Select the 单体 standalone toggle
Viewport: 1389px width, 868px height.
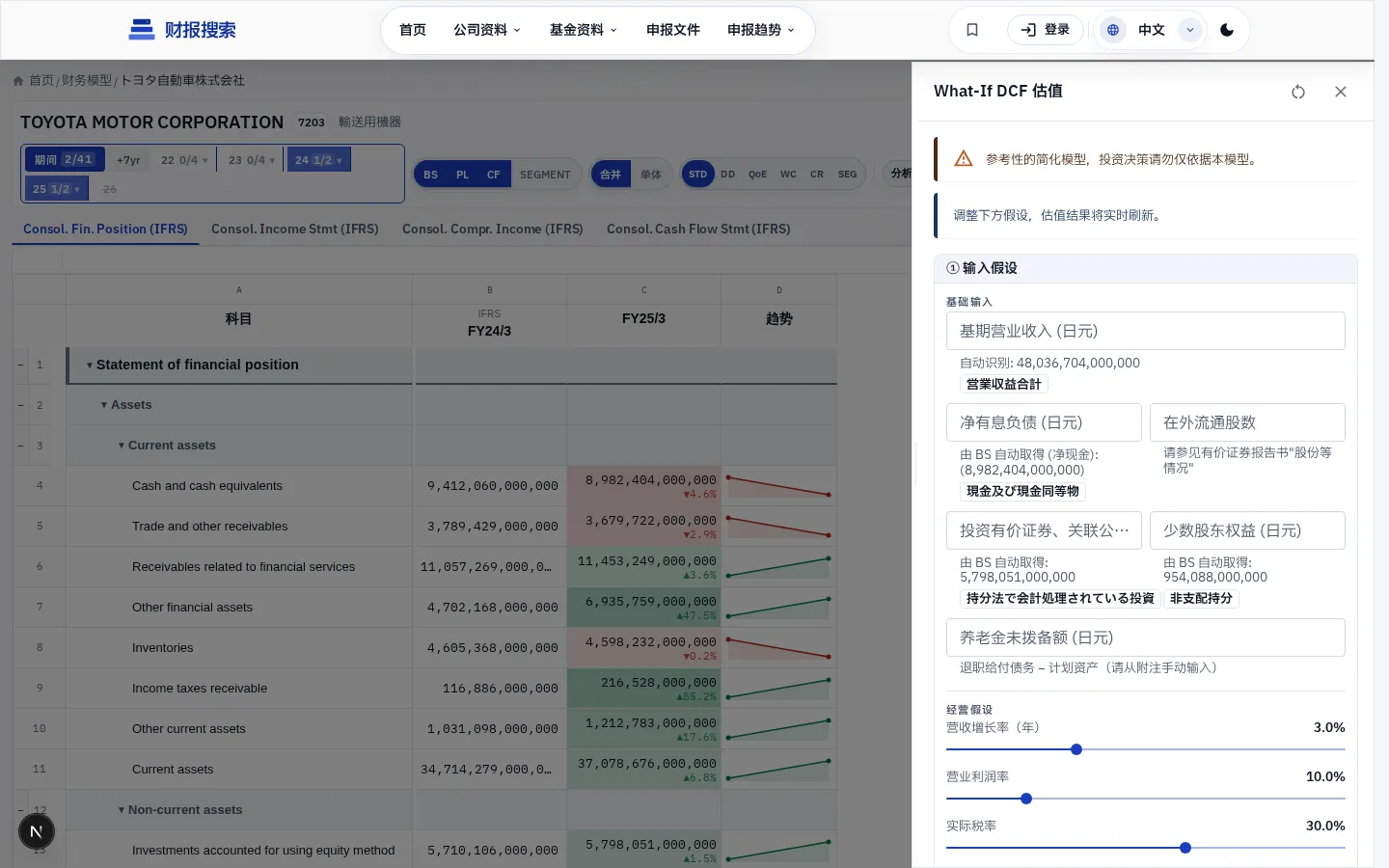pyautogui.click(x=651, y=175)
